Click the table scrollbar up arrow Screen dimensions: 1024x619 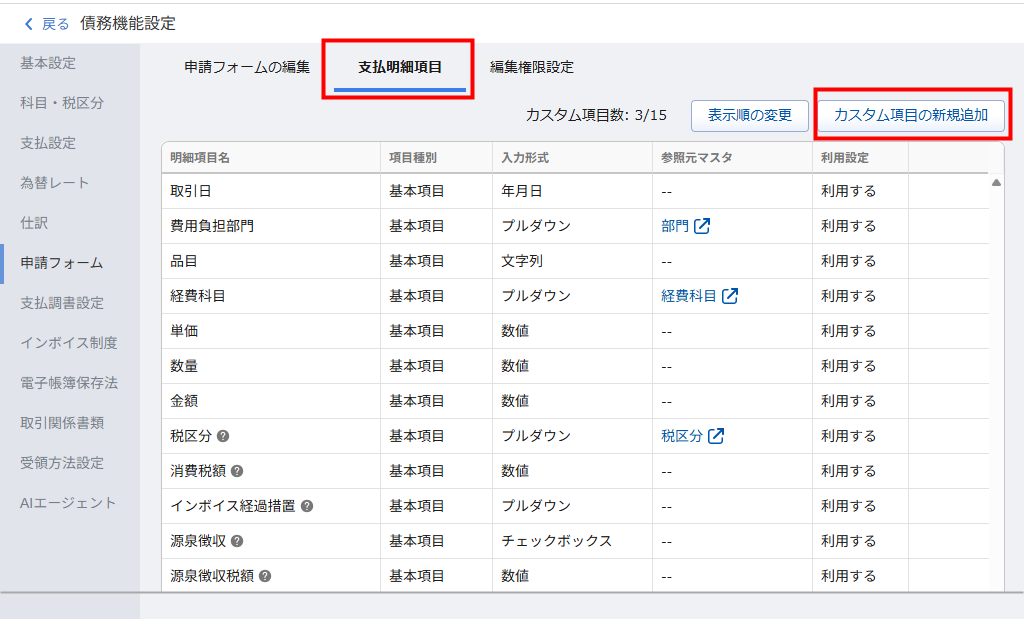click(996, 183)
